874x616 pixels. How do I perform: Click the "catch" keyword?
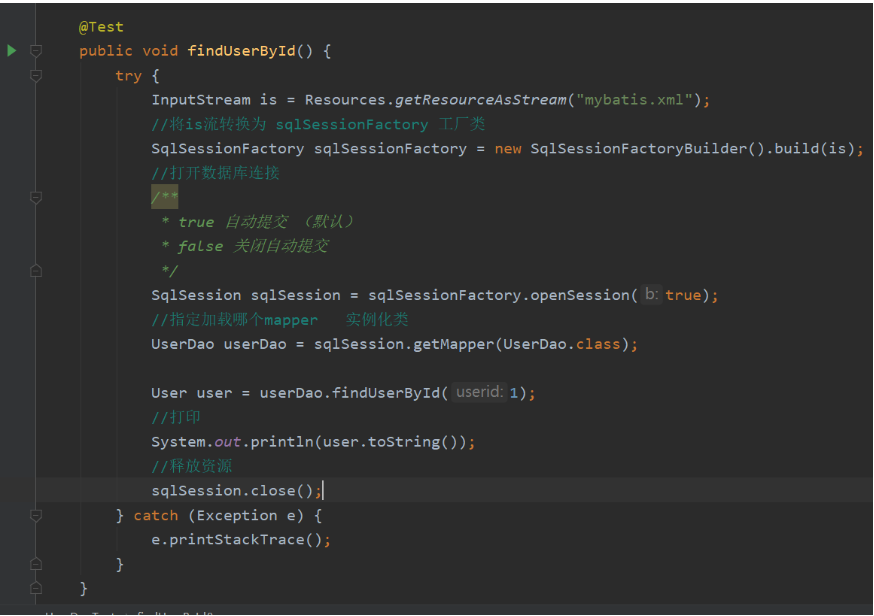pos(156,516)
